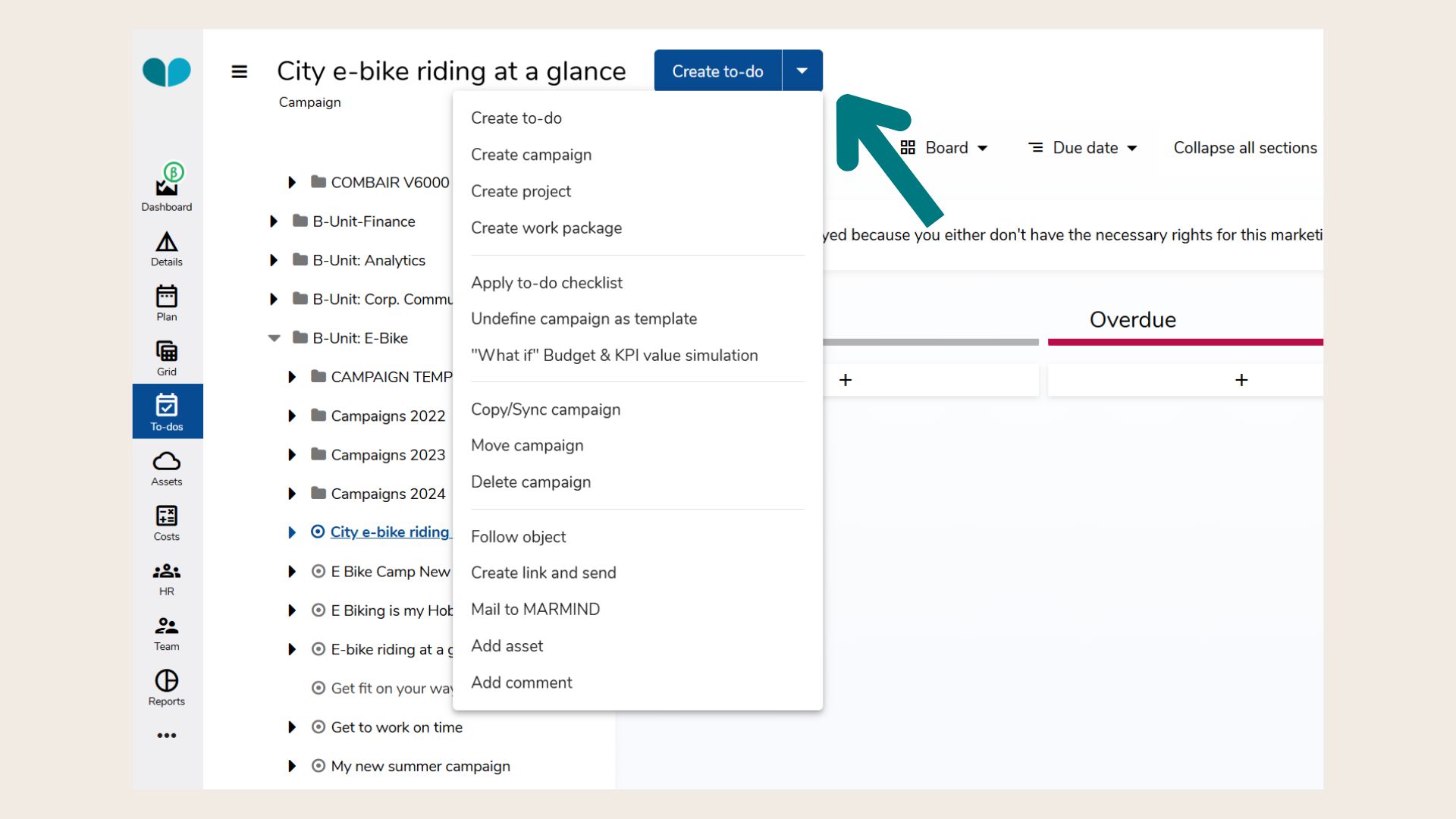Screen dimensions: 1456x819
Task: Select Delete campaign menu item
Action: 530,482
